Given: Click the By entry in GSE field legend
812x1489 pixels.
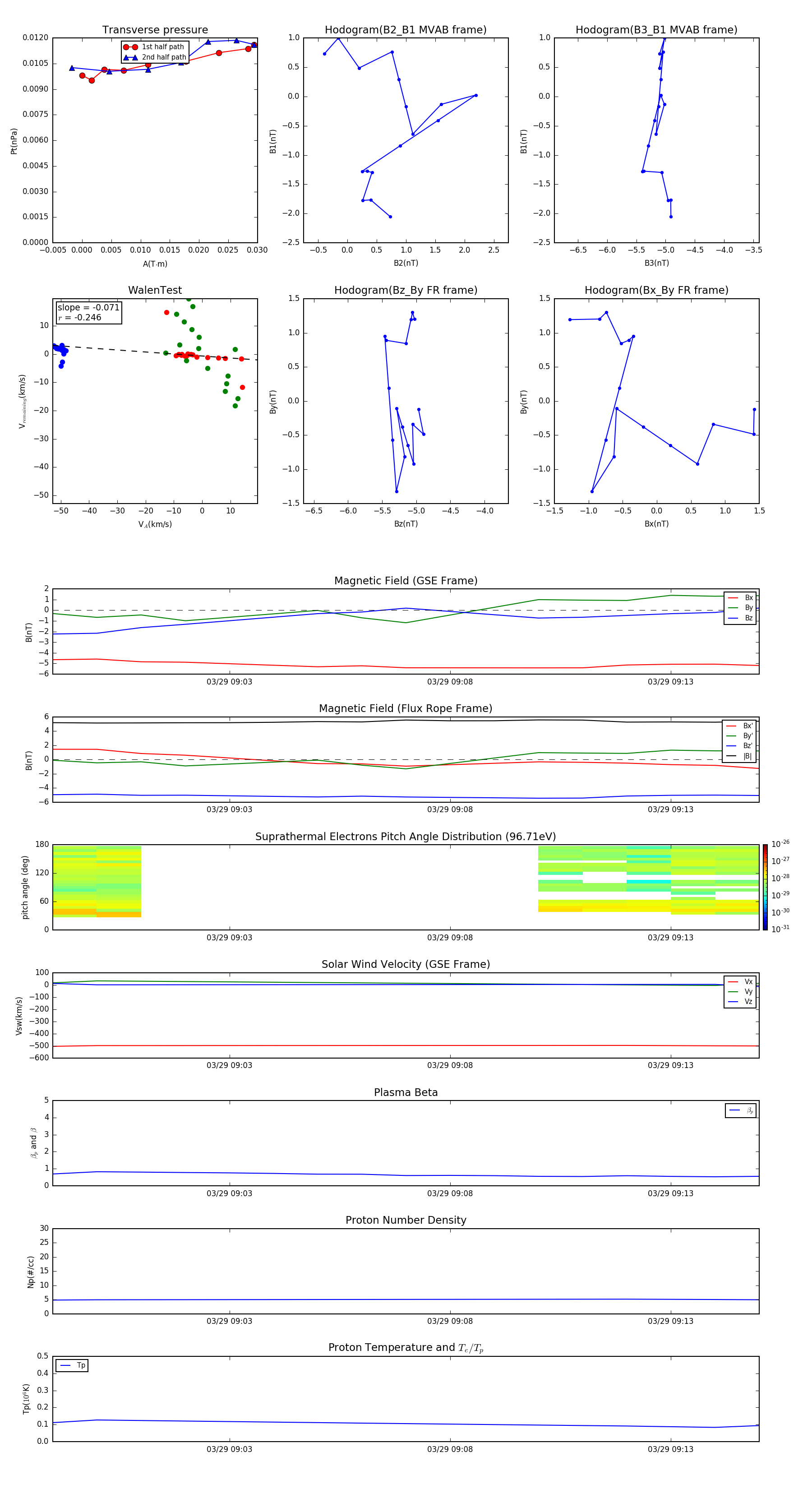Looking at the screenshot, I should coord(740,607).
